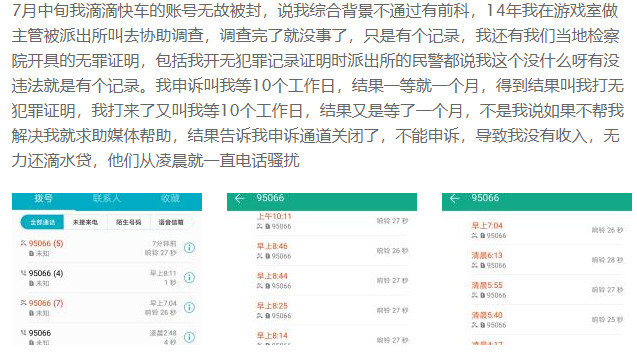Click '响铃 28 秒' duration text

click(x=607, y=260)
